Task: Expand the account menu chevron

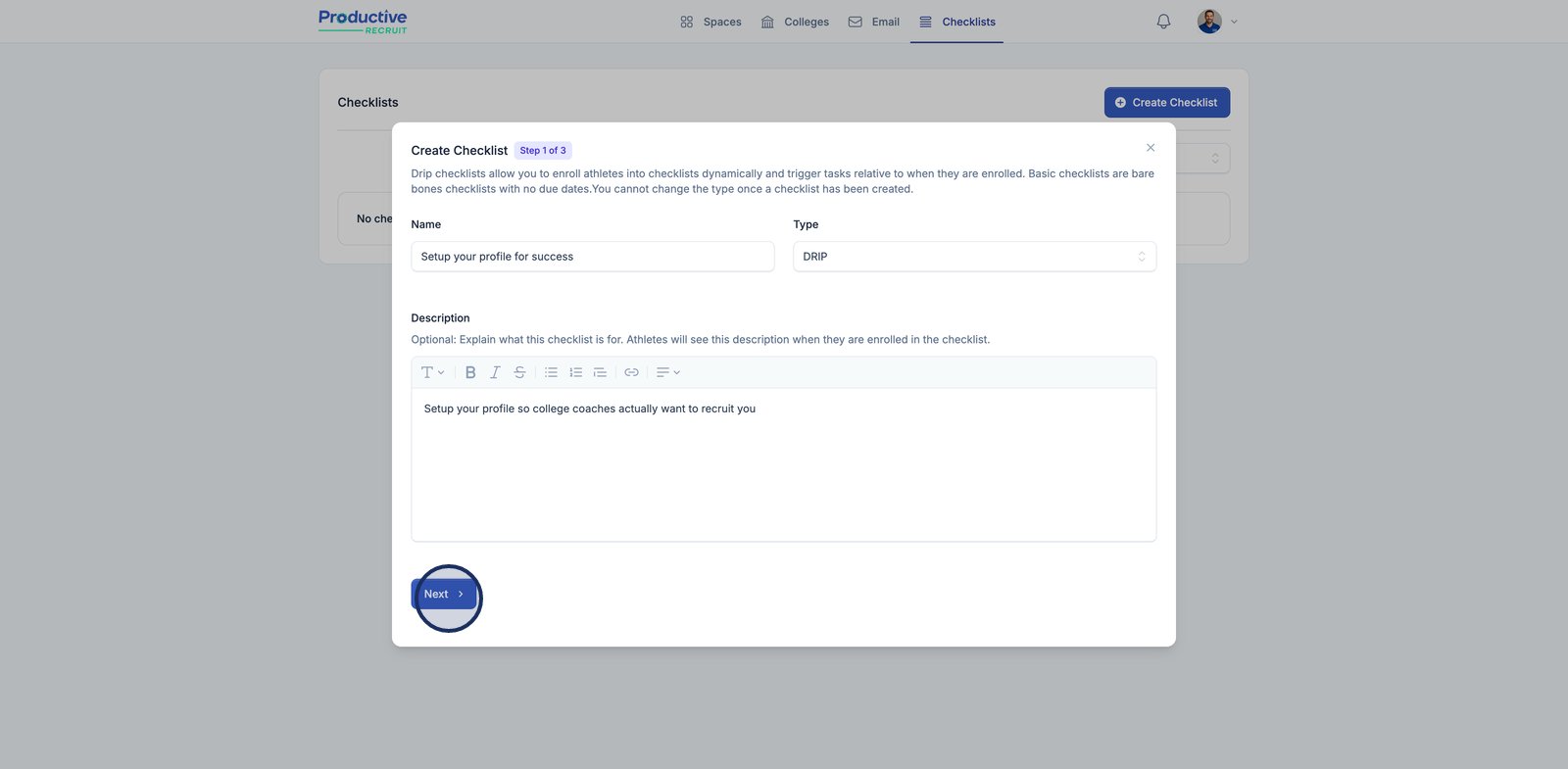Action: [x=1234, y=22]
